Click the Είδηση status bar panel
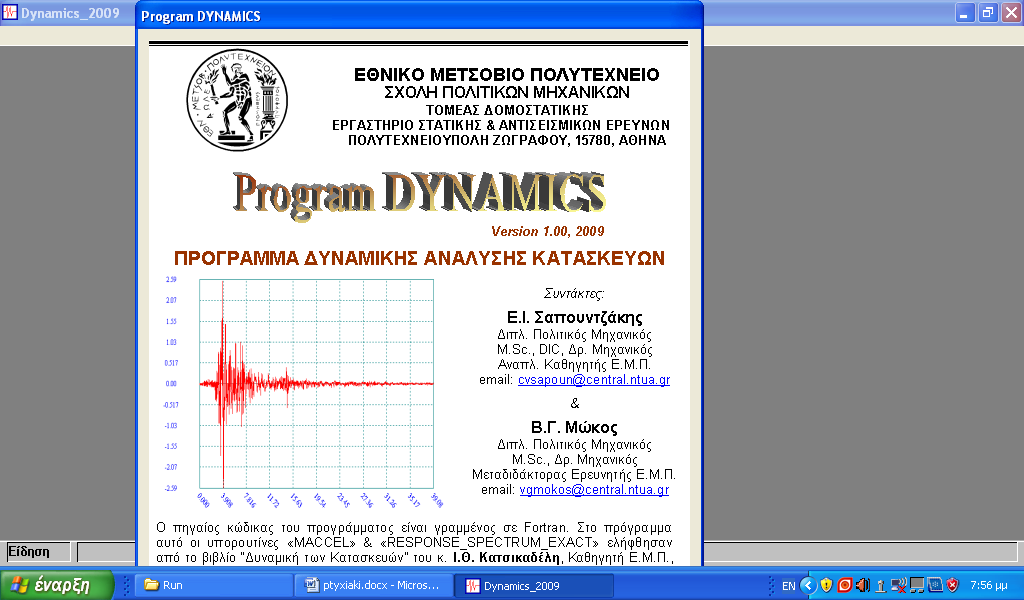 [38, 552]
